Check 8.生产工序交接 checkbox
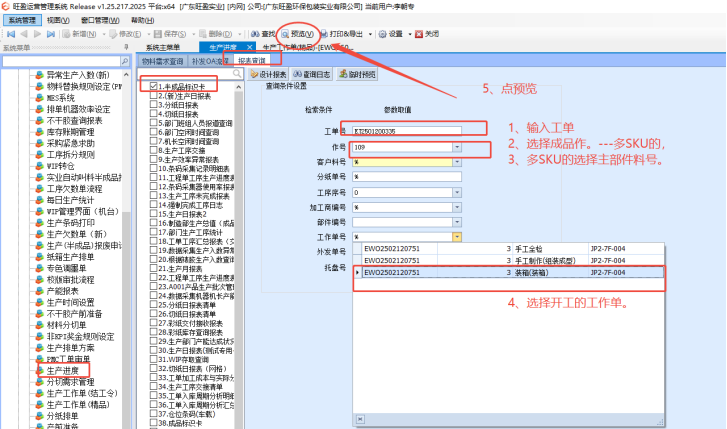 (153, 150)
